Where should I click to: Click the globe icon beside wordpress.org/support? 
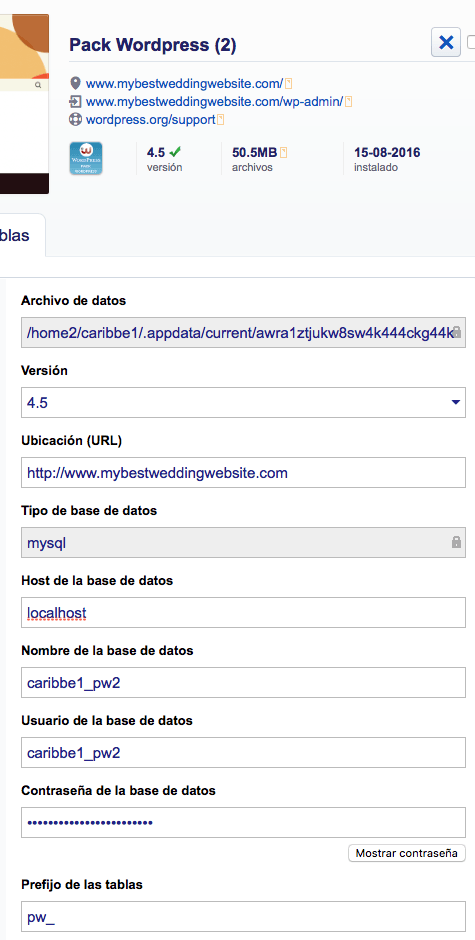tap(75, 119)
